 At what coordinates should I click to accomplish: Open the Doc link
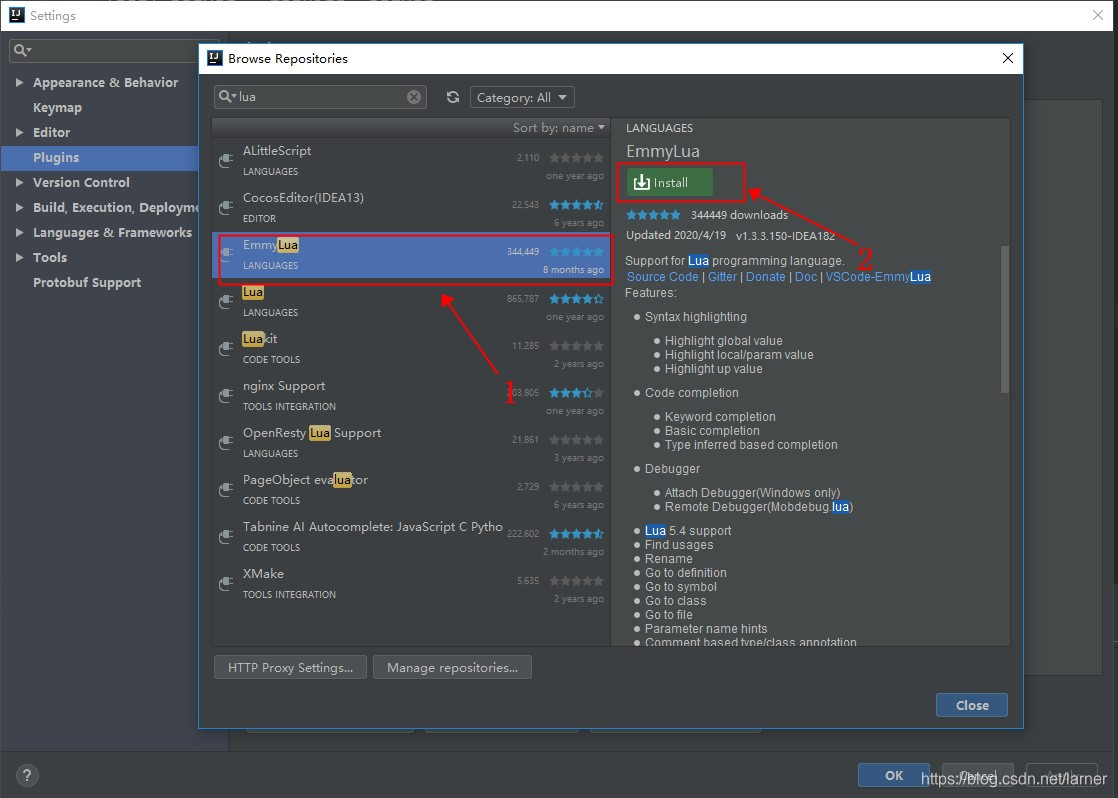point(806,277)
